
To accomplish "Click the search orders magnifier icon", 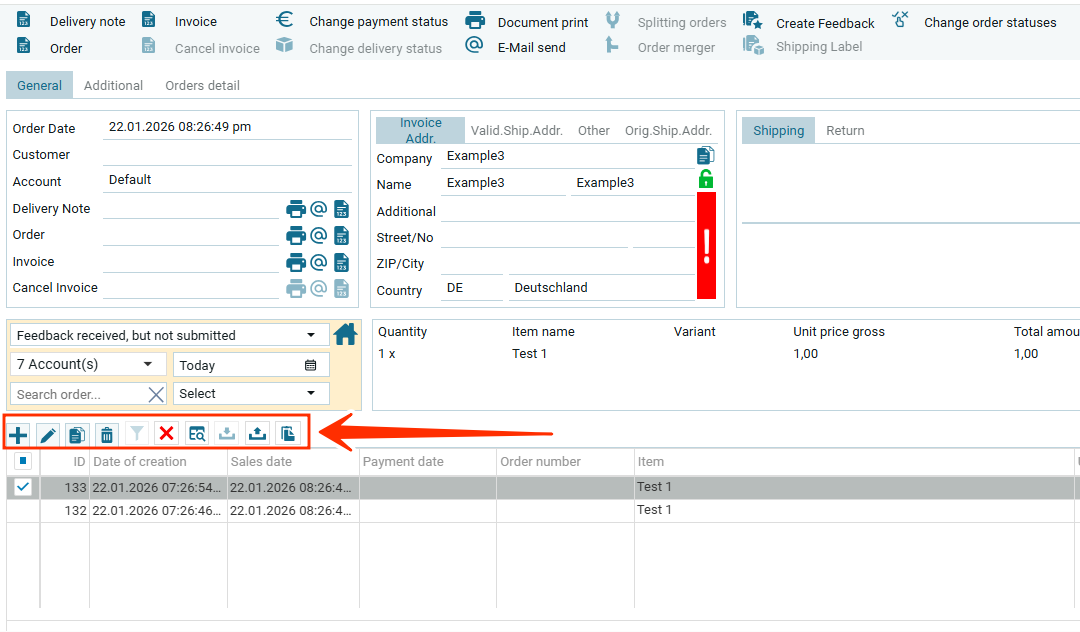I will 197,434.
